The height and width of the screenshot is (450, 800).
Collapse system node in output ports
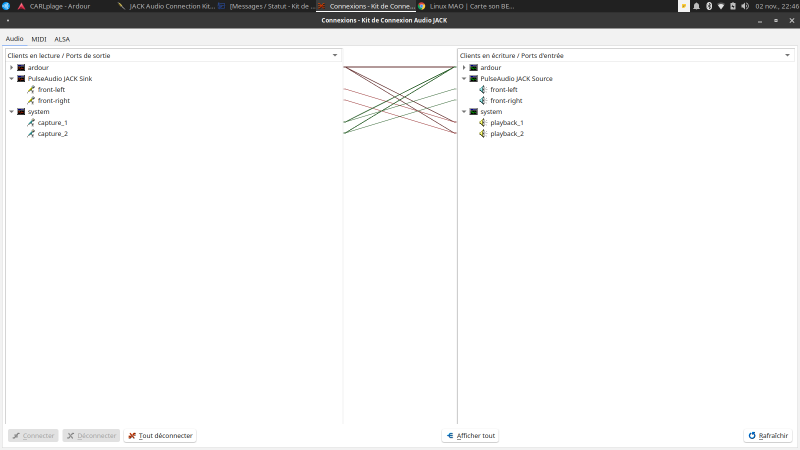click(x=11, y=112)
